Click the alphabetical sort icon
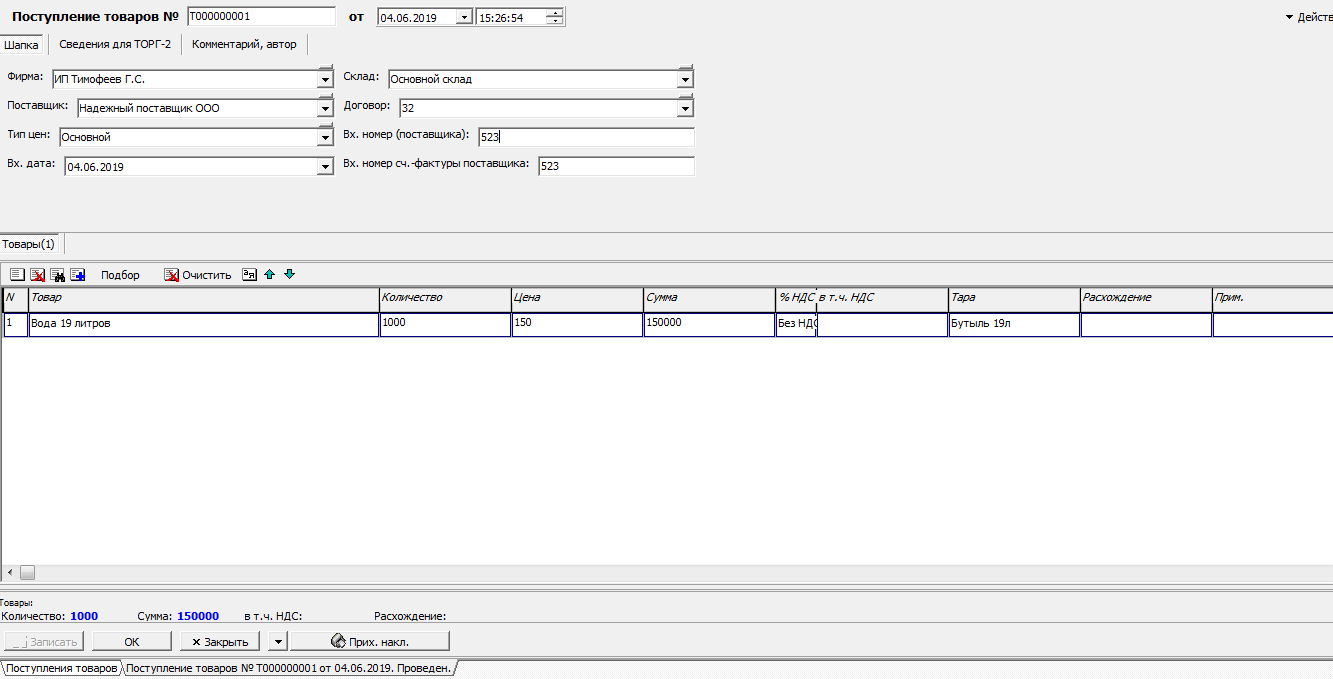1333x679 pixels. [x=250, y=275]
